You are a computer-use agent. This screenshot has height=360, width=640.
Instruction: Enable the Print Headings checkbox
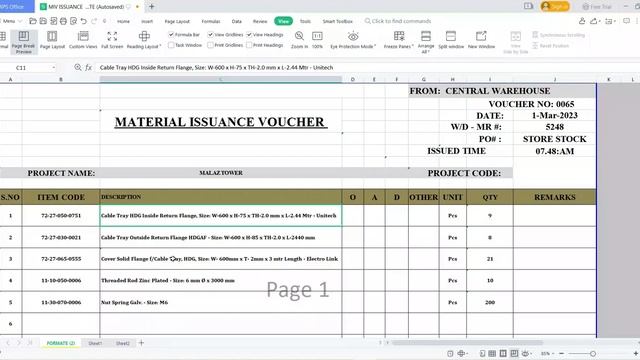tap(249, 45)
